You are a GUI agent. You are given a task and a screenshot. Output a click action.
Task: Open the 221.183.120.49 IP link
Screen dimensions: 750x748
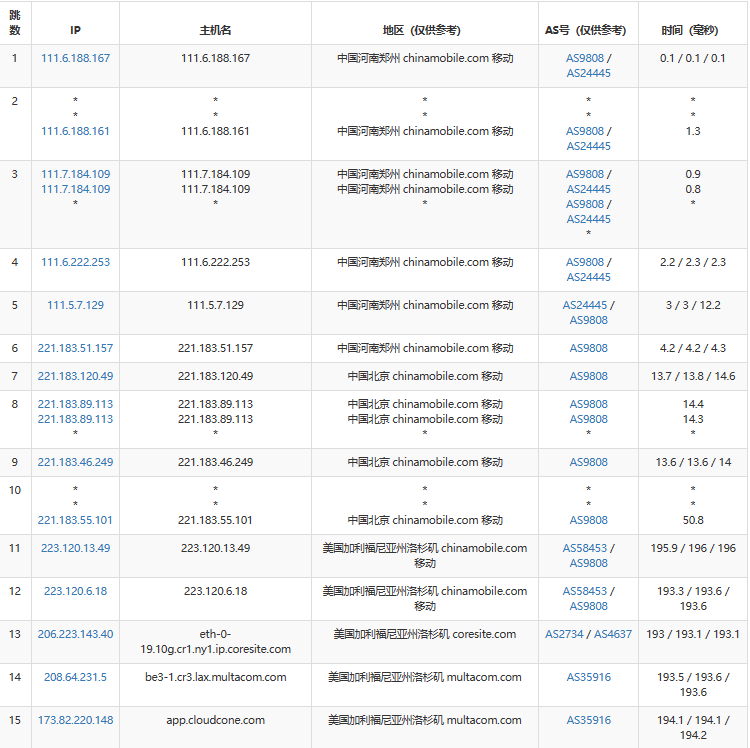click(x=76, y=376)
